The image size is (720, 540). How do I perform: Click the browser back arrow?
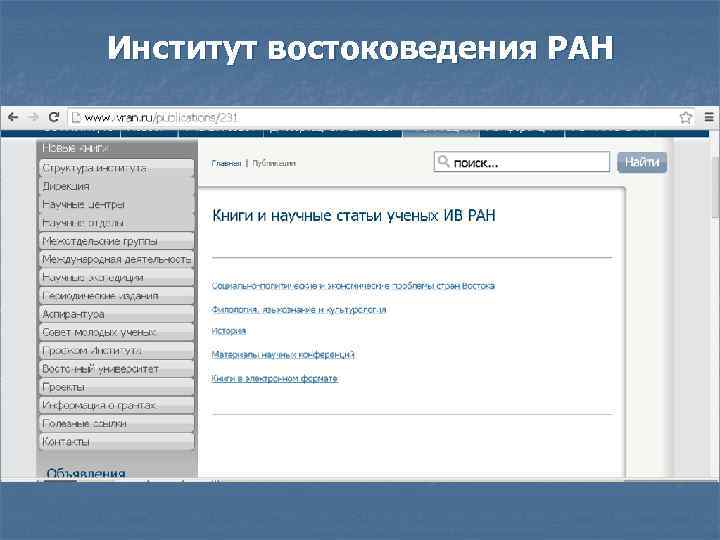click(x=13, y=117)
